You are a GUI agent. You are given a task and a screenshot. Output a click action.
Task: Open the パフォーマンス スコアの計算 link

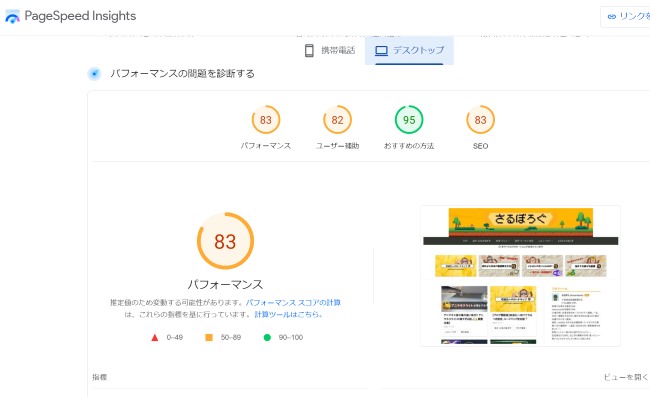pos(293,303)
